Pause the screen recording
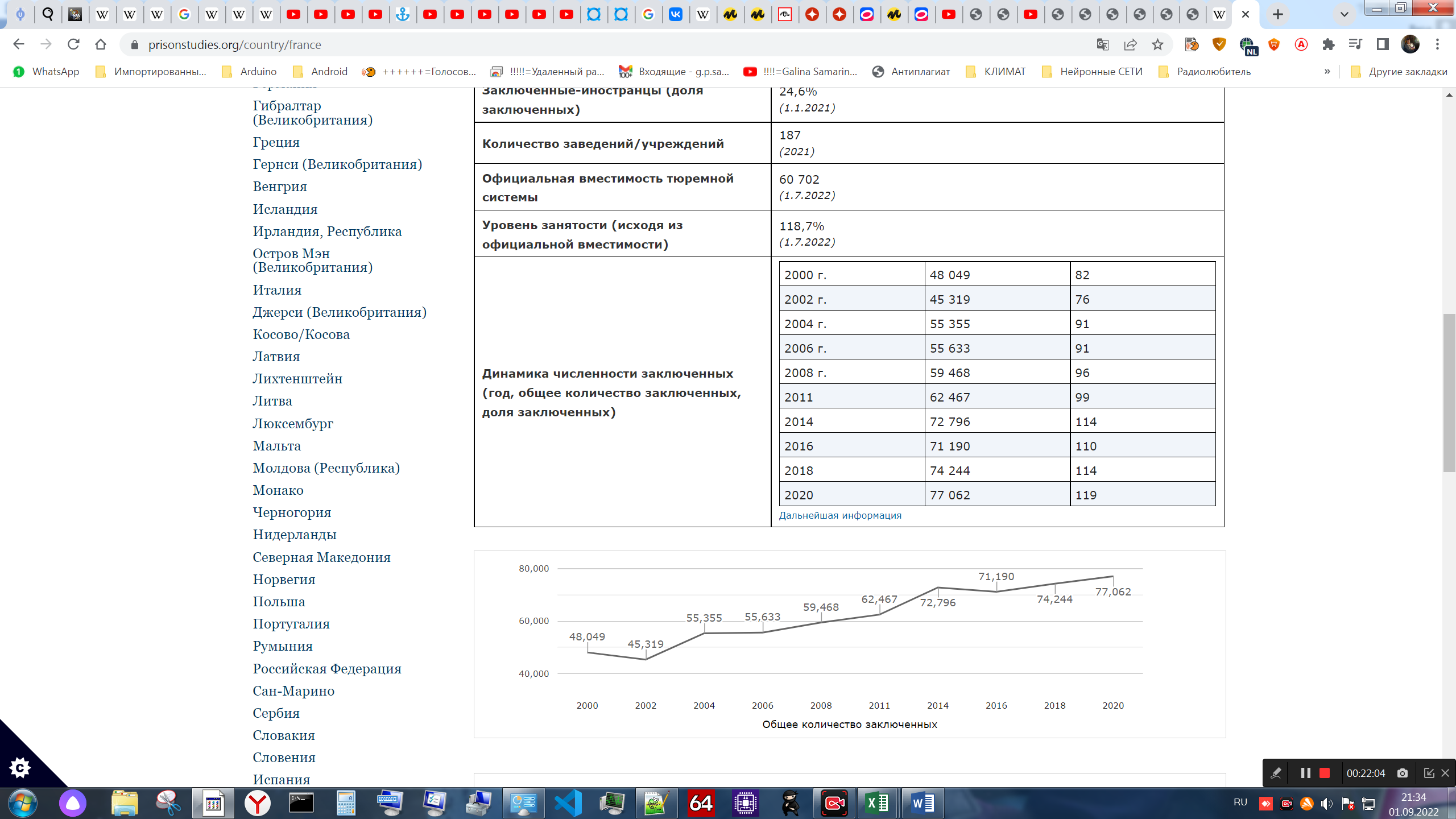Screen dimensions: 1456x819 [1306, 773]
